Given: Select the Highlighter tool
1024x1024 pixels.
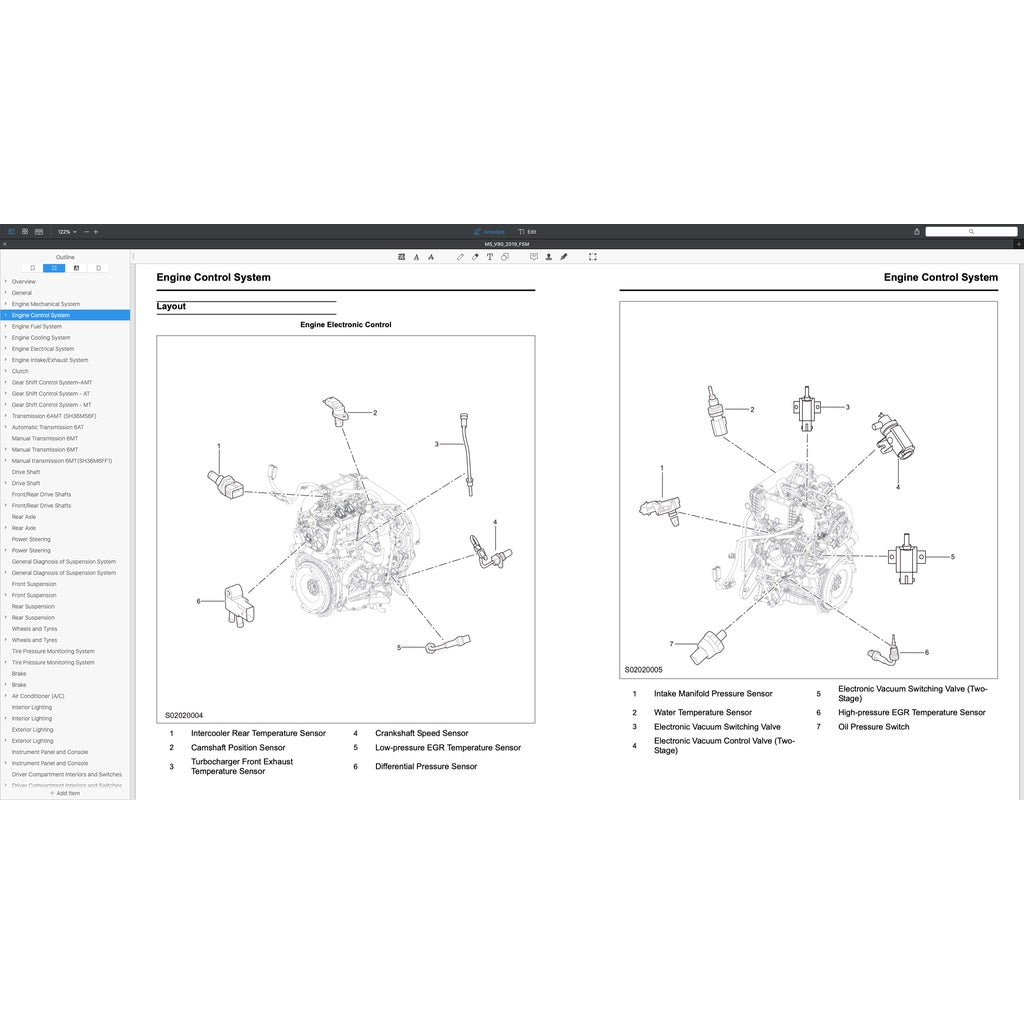Looking at the screenshot, I should pos(477,256).
